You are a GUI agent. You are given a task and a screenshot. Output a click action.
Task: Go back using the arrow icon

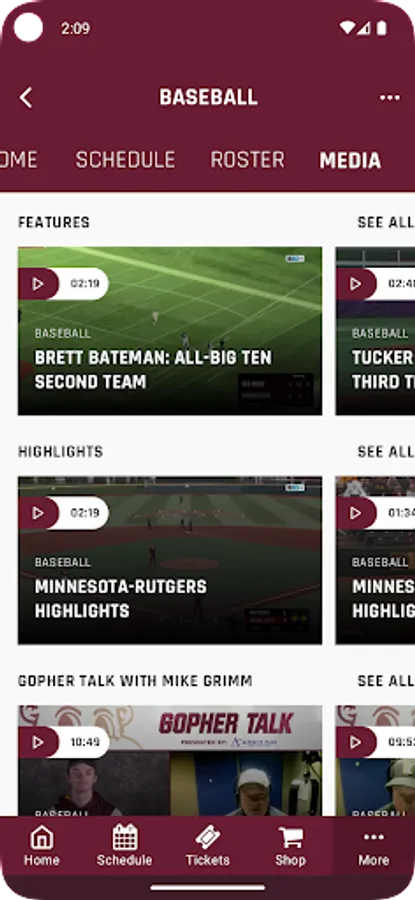point(26,98)
